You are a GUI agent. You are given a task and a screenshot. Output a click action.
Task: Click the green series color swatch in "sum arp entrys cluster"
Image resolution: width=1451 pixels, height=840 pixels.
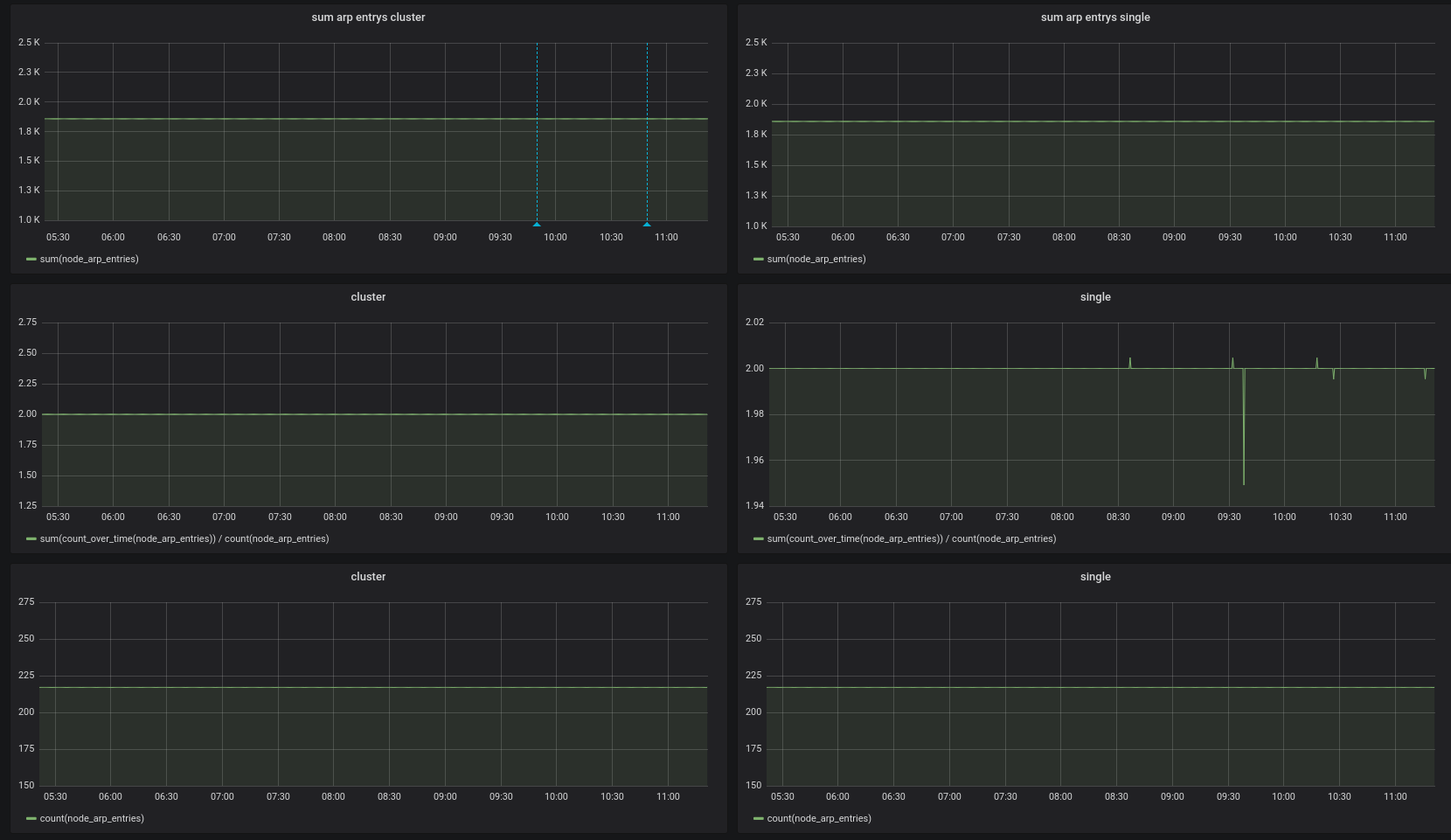pyautogui.click(x=31, y=260)
